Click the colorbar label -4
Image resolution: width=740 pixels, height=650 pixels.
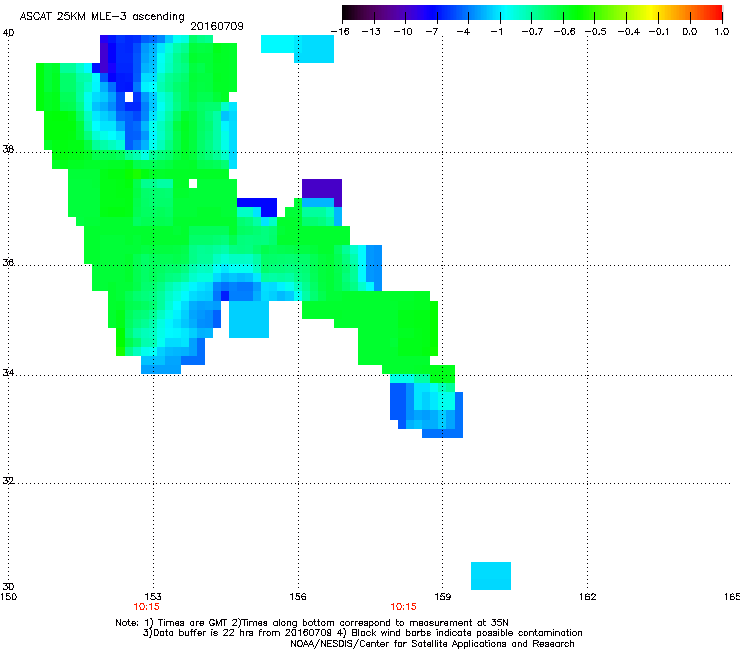[x=463, y=32]
